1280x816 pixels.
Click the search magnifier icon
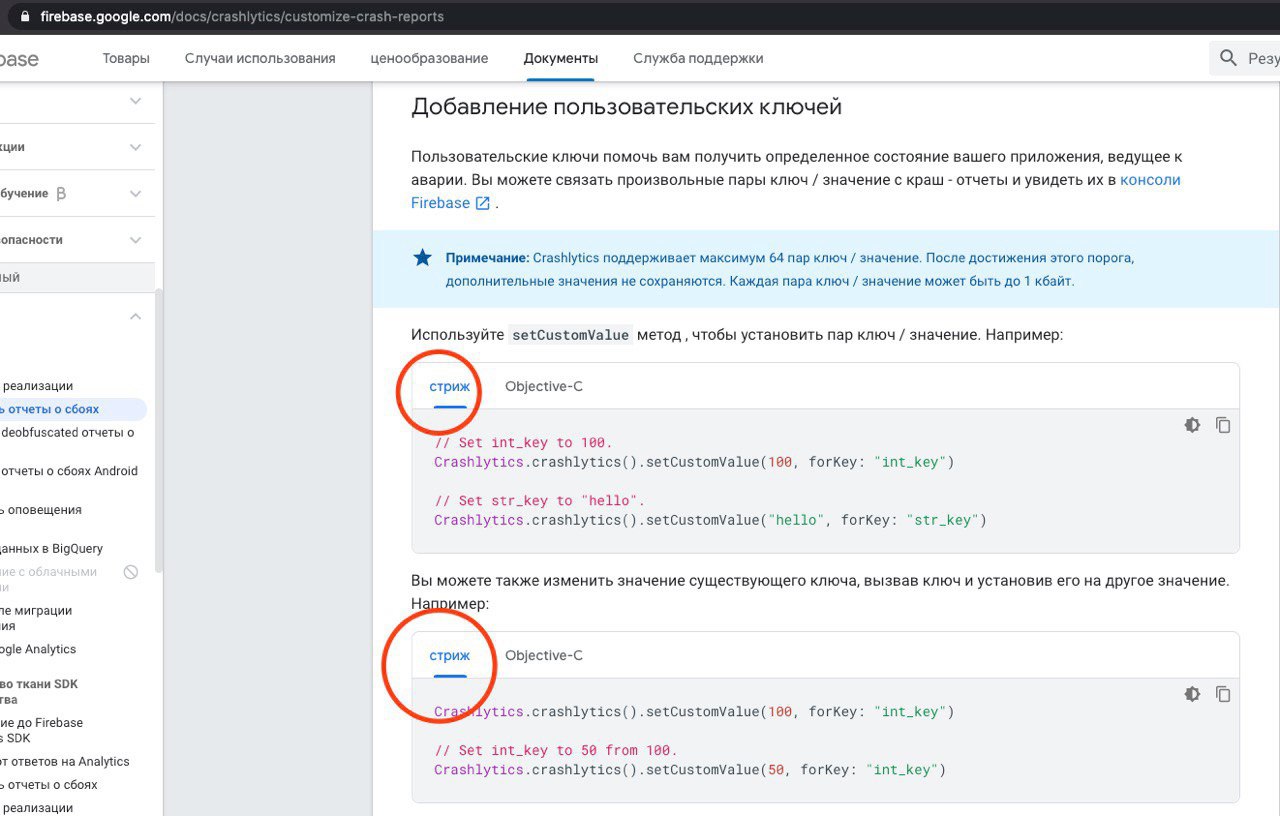point(1229,58)
